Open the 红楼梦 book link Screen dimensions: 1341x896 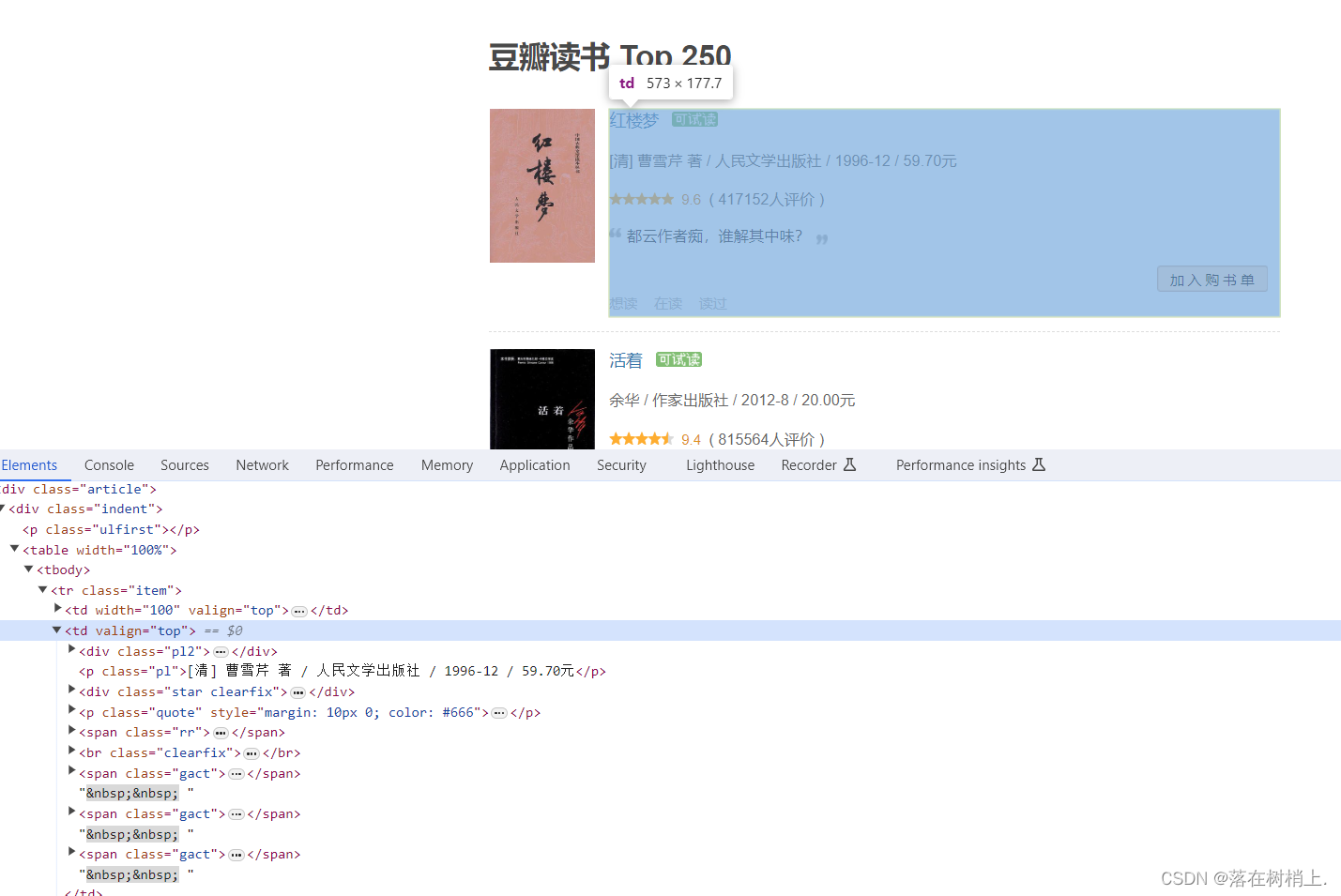coord(633,119)
